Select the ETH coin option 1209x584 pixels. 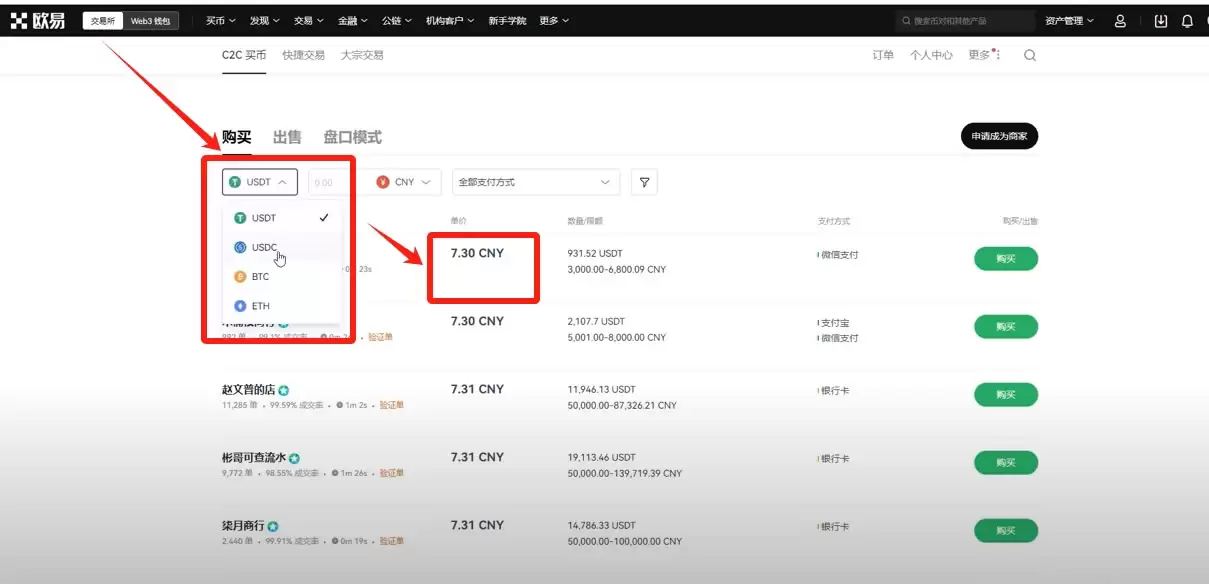click(260, 305)
